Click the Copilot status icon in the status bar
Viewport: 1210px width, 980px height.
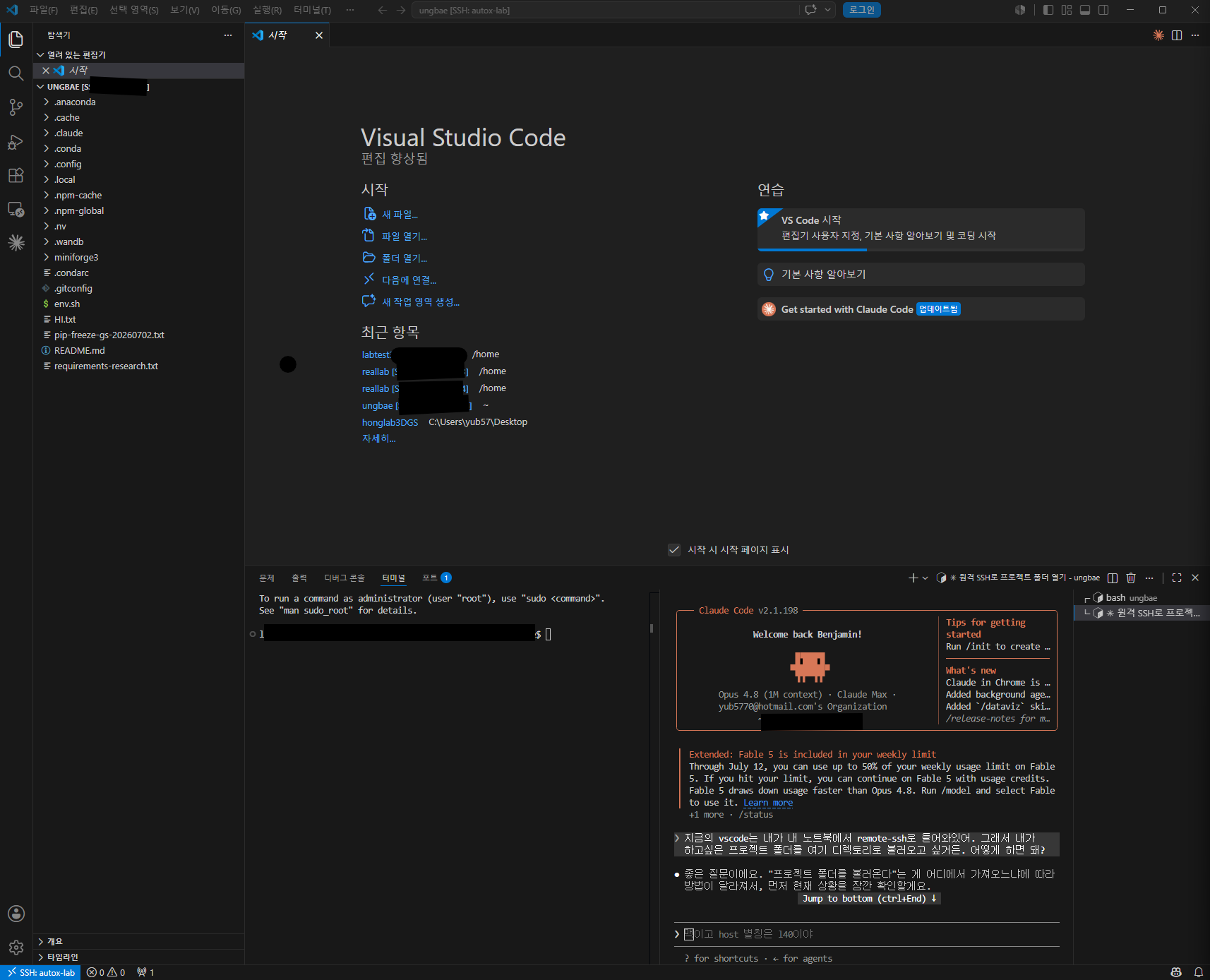pos(1176,972)
